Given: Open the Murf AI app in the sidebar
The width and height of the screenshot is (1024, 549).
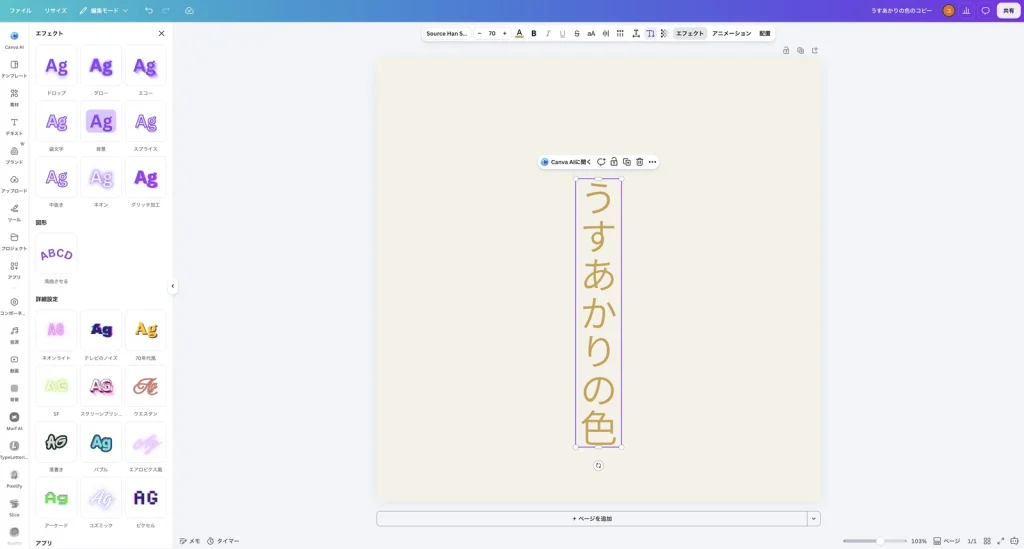Looking at the screenshot, I should click(x=14, y=420).
